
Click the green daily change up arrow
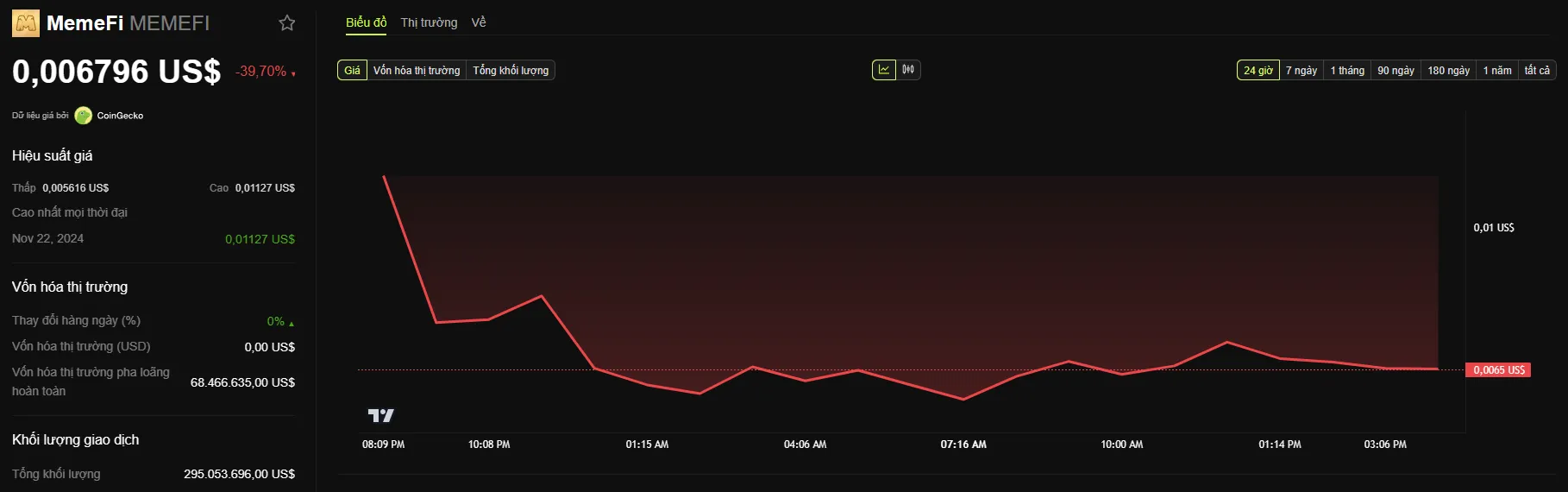292,324
